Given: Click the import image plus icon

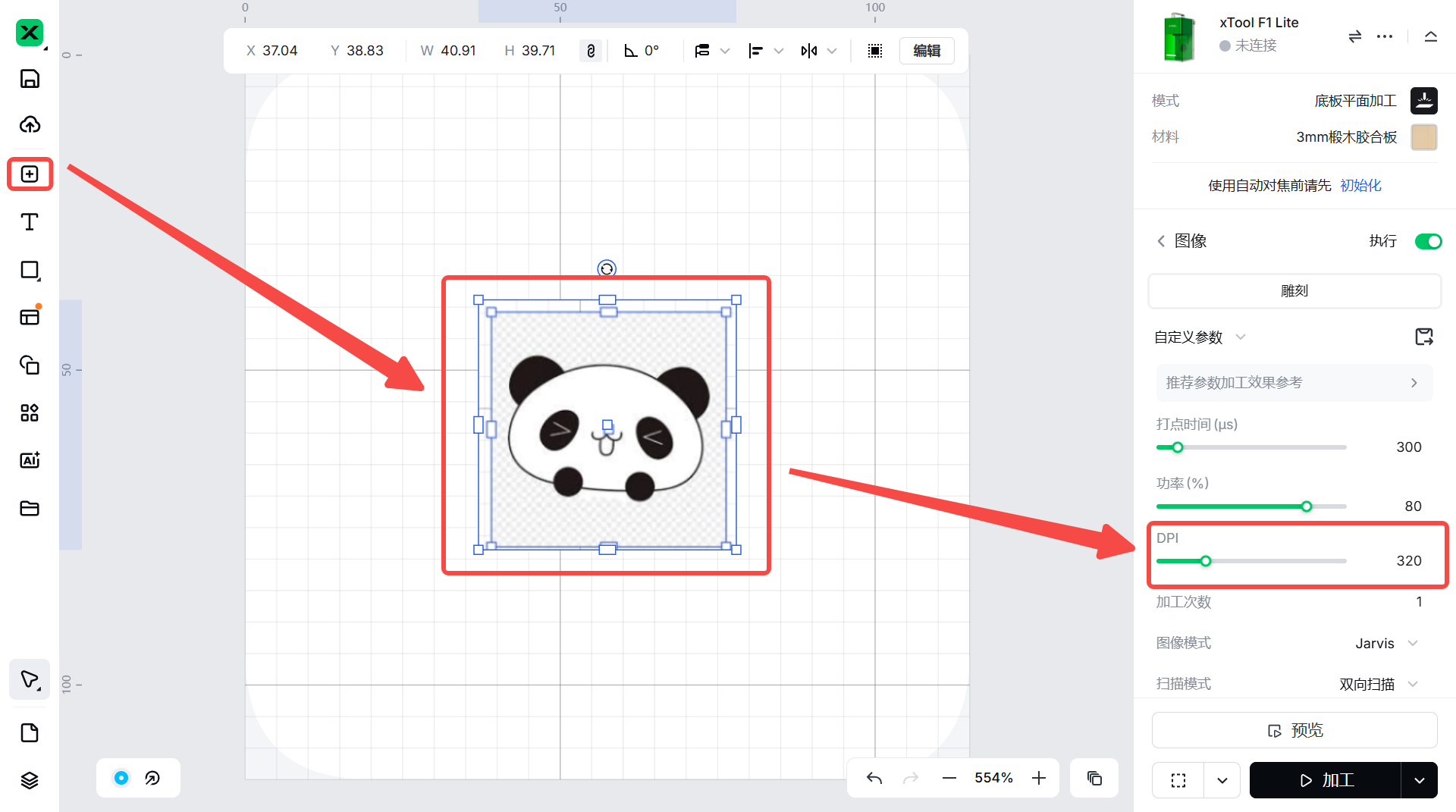Looking at the screenshot, I should 30,174.
